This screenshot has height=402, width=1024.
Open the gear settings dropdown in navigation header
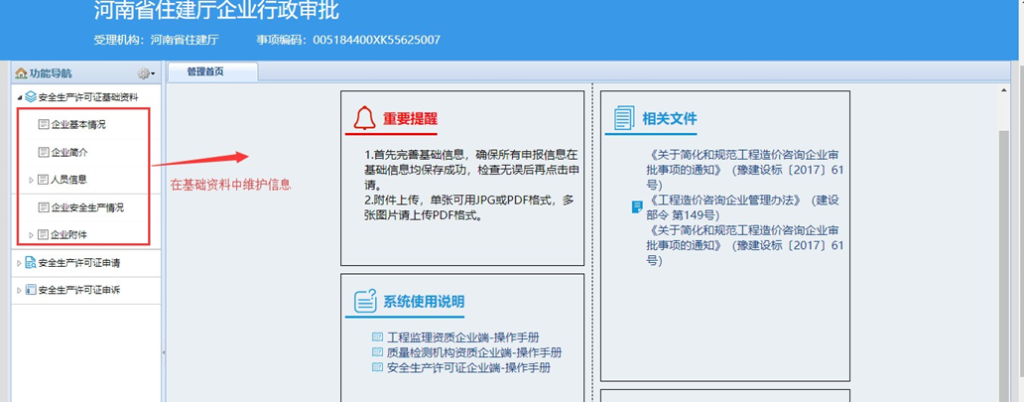(x=146, y=74)
